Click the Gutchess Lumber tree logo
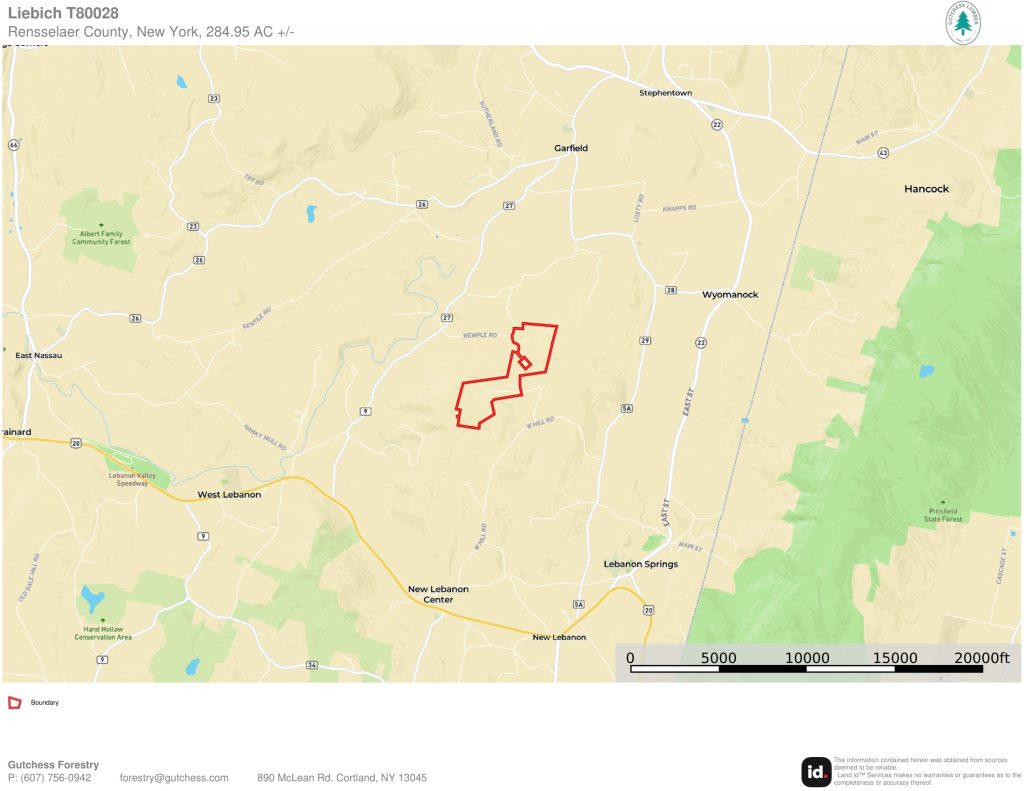The height and width of the screenshot is (791, 1024). (x=963, y=23)
